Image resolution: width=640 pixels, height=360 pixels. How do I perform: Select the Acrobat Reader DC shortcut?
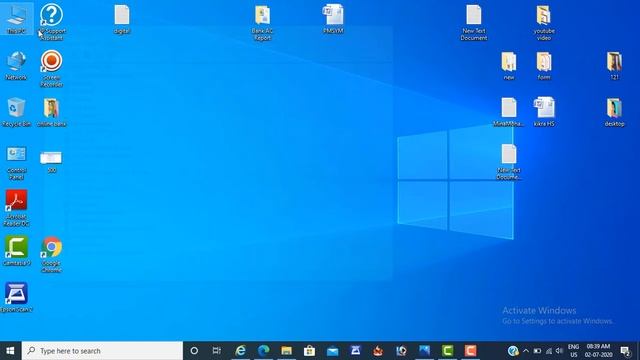click(16, 208)
